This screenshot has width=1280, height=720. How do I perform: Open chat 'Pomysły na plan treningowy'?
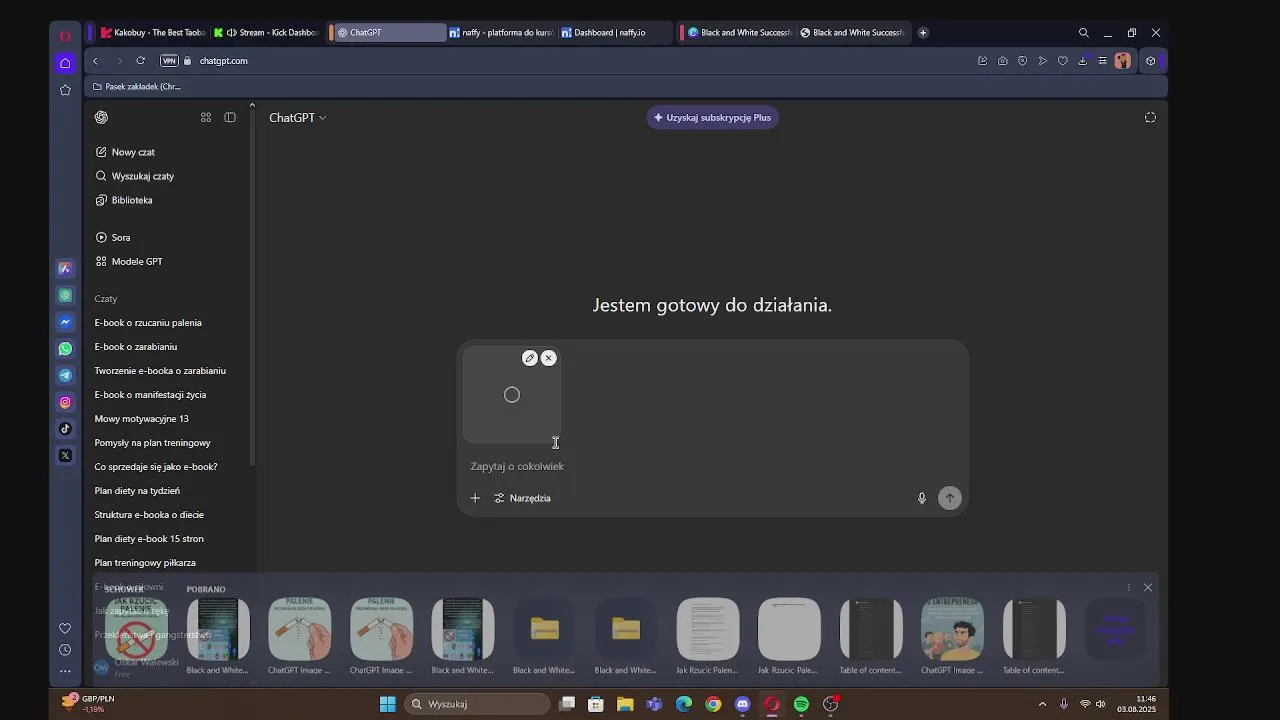[152, 443]
